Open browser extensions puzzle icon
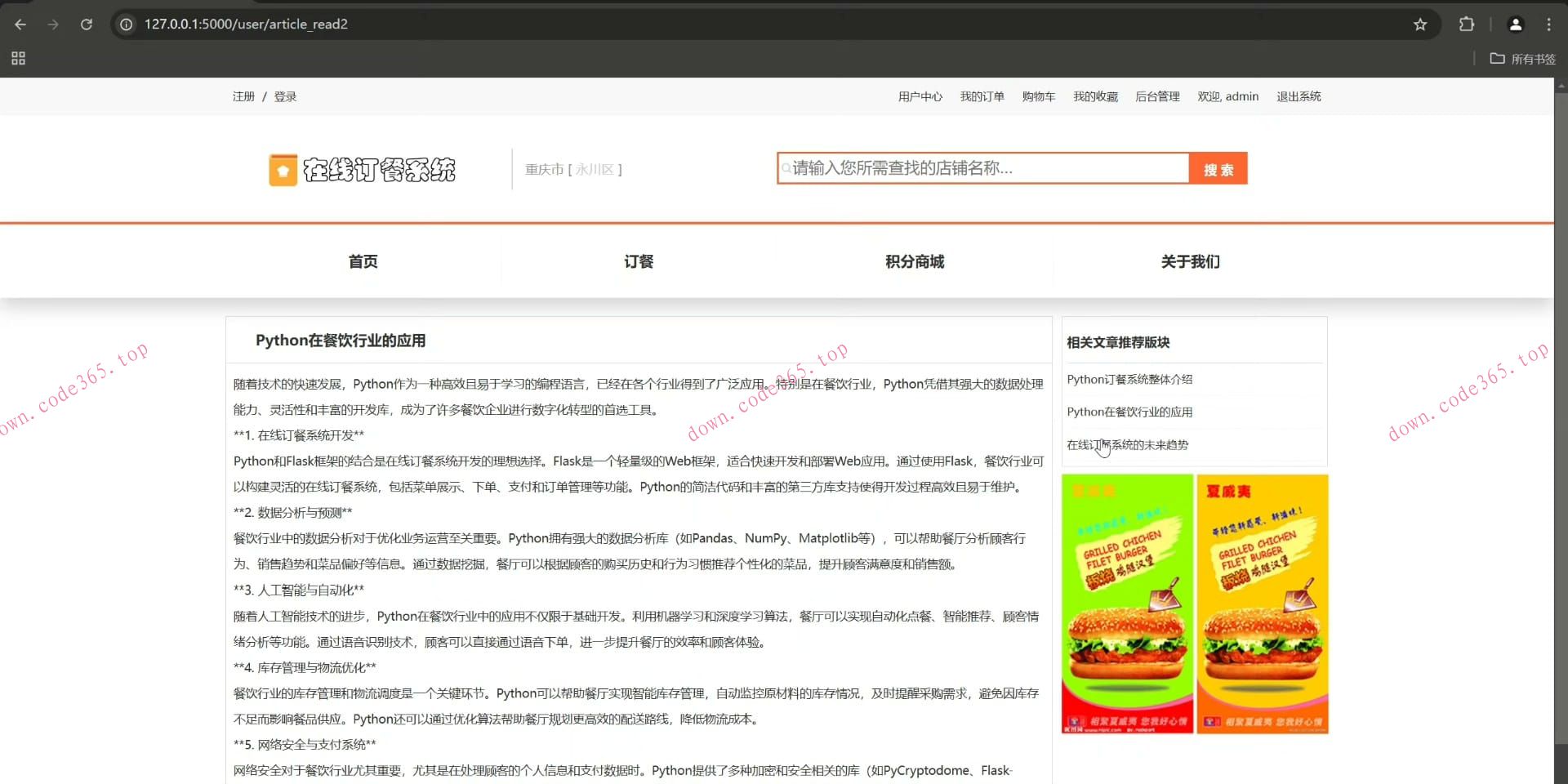The height and width of the screenshot is (784, 1568). (x=1466, y=24)
